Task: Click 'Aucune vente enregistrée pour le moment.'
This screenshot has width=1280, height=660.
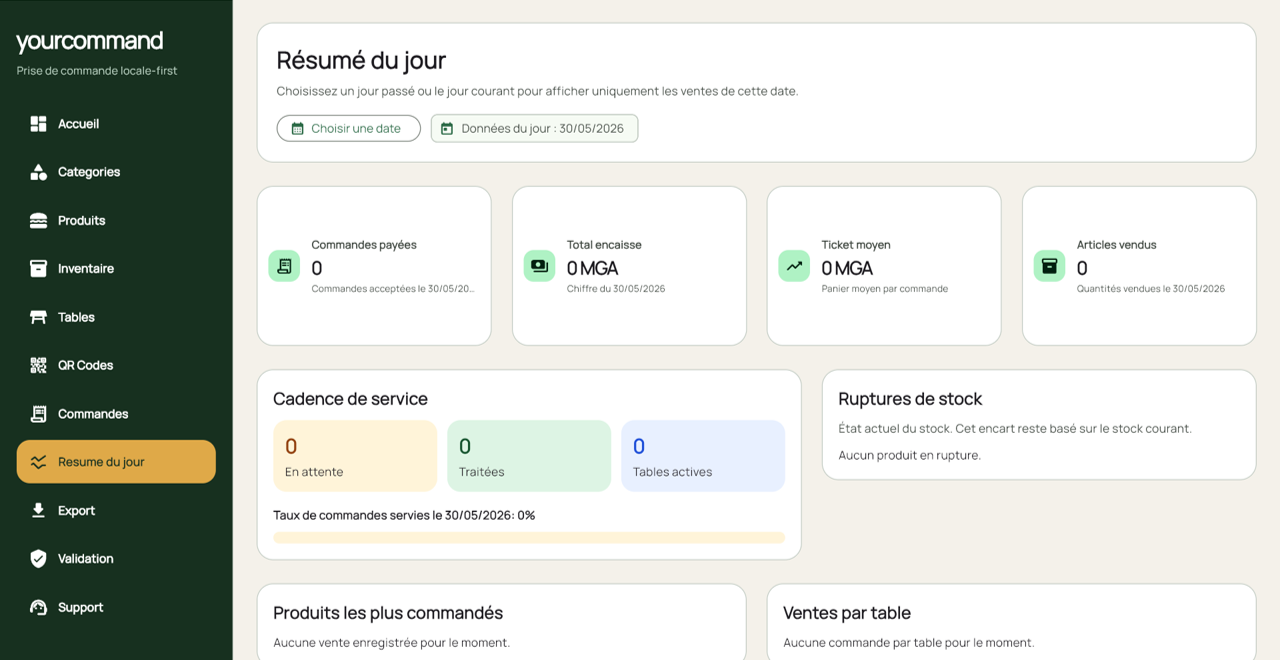Action: [392, 643]
